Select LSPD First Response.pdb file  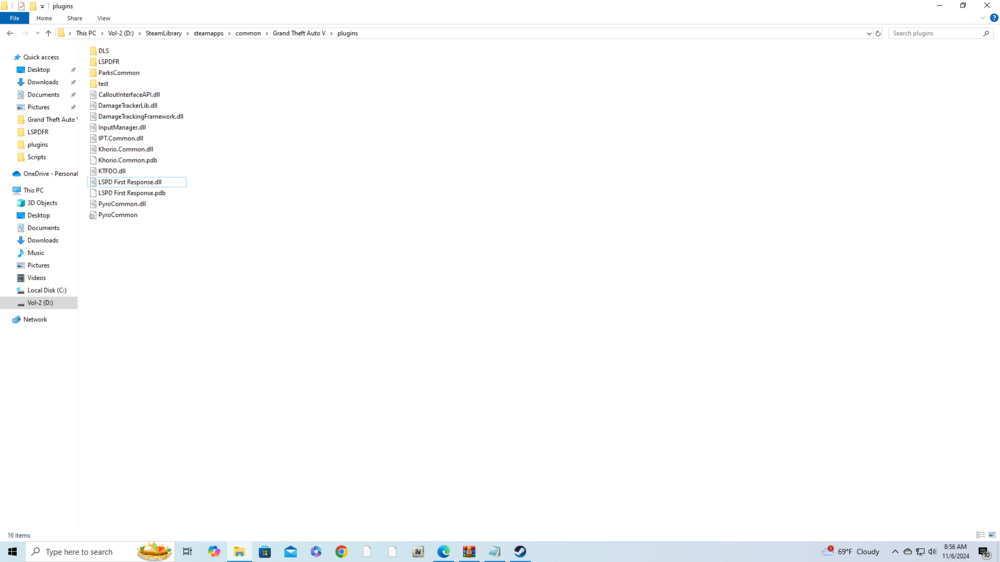click(128, 193)
